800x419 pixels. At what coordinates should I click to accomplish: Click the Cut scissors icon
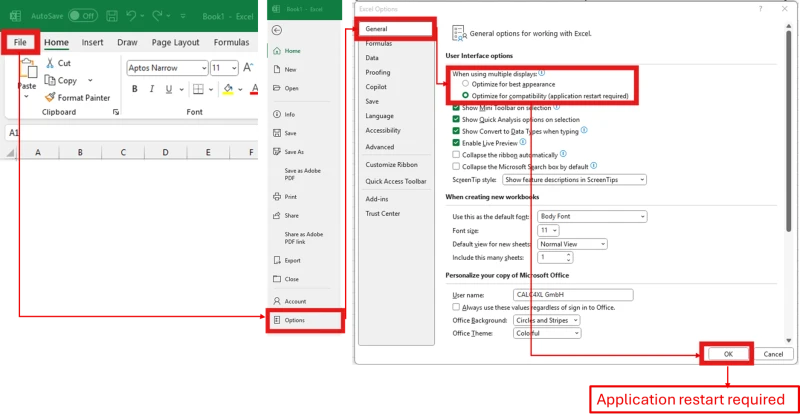pos(50,63)
